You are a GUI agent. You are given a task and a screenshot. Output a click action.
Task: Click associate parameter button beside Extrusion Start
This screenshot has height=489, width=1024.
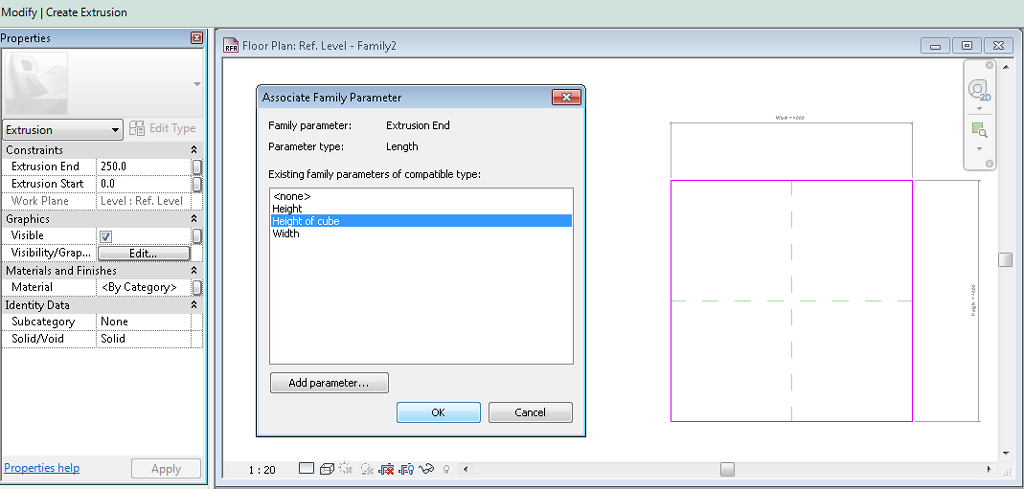pos(197,184)
